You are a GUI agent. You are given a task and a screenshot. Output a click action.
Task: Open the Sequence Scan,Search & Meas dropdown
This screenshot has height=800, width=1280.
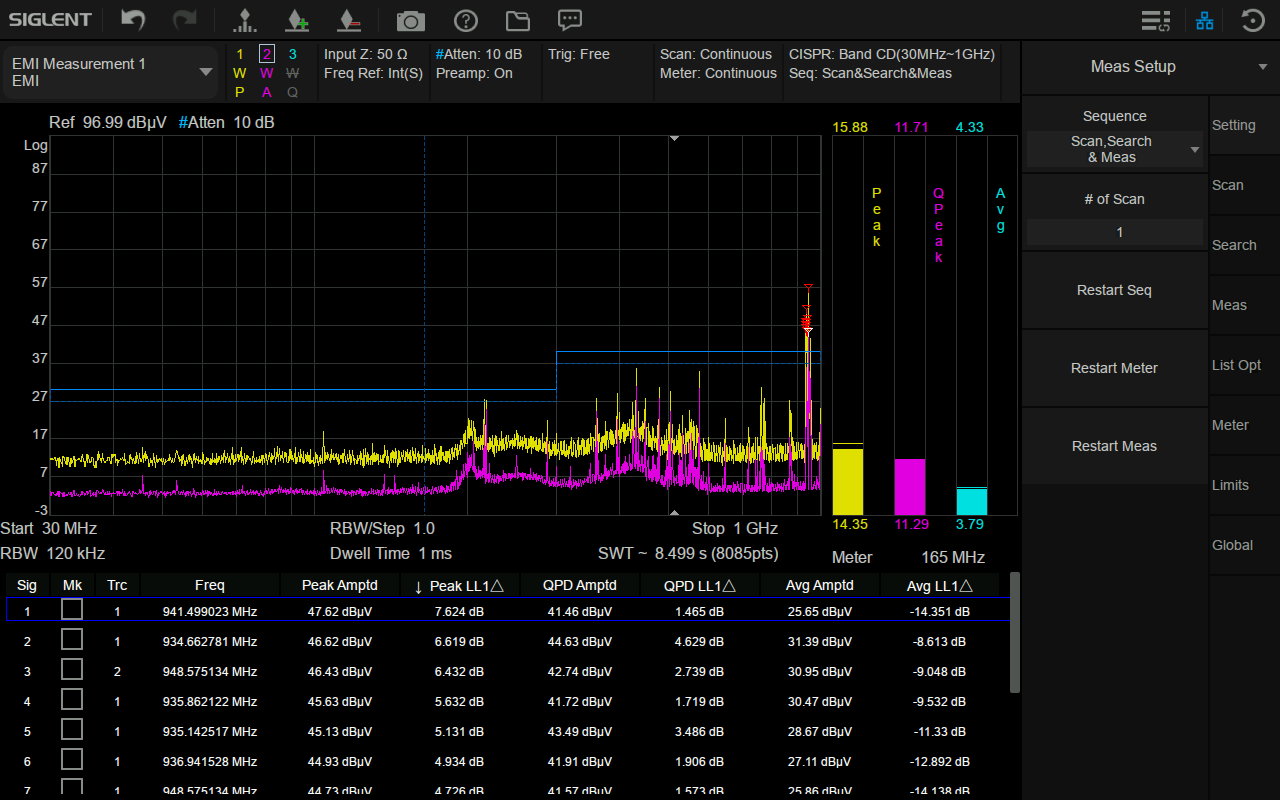pos(1115,149)
